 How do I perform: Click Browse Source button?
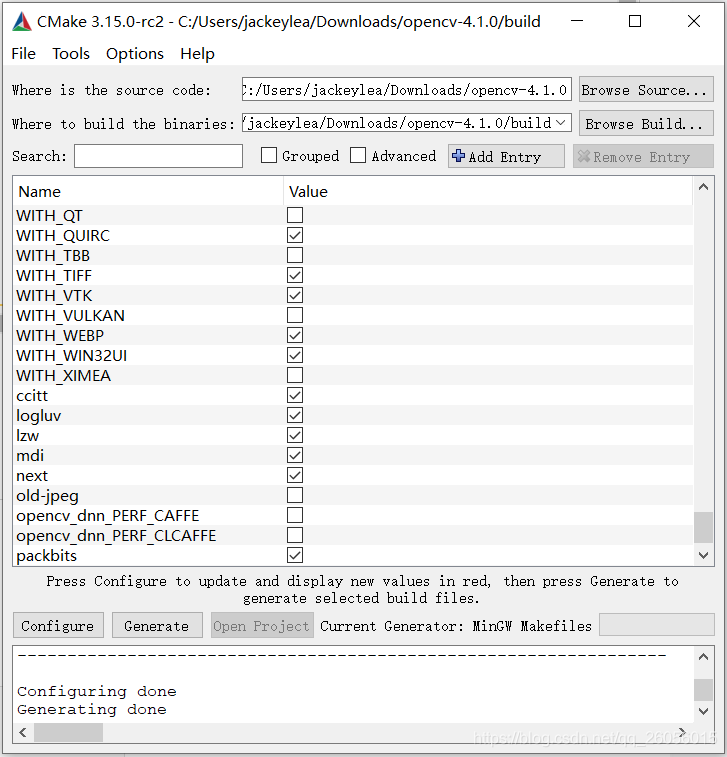click(646, 89)
